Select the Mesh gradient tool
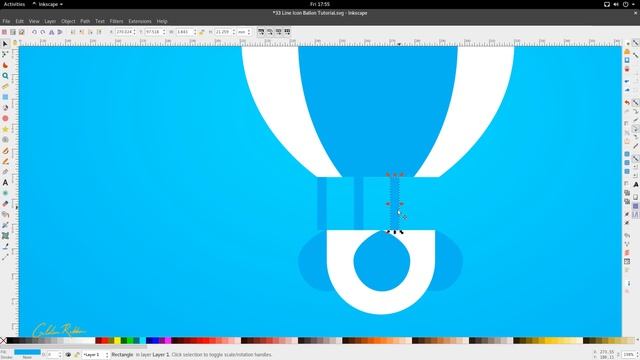Image resolution: width=640 pixels, height=360 pixels. tap(5, 236)
